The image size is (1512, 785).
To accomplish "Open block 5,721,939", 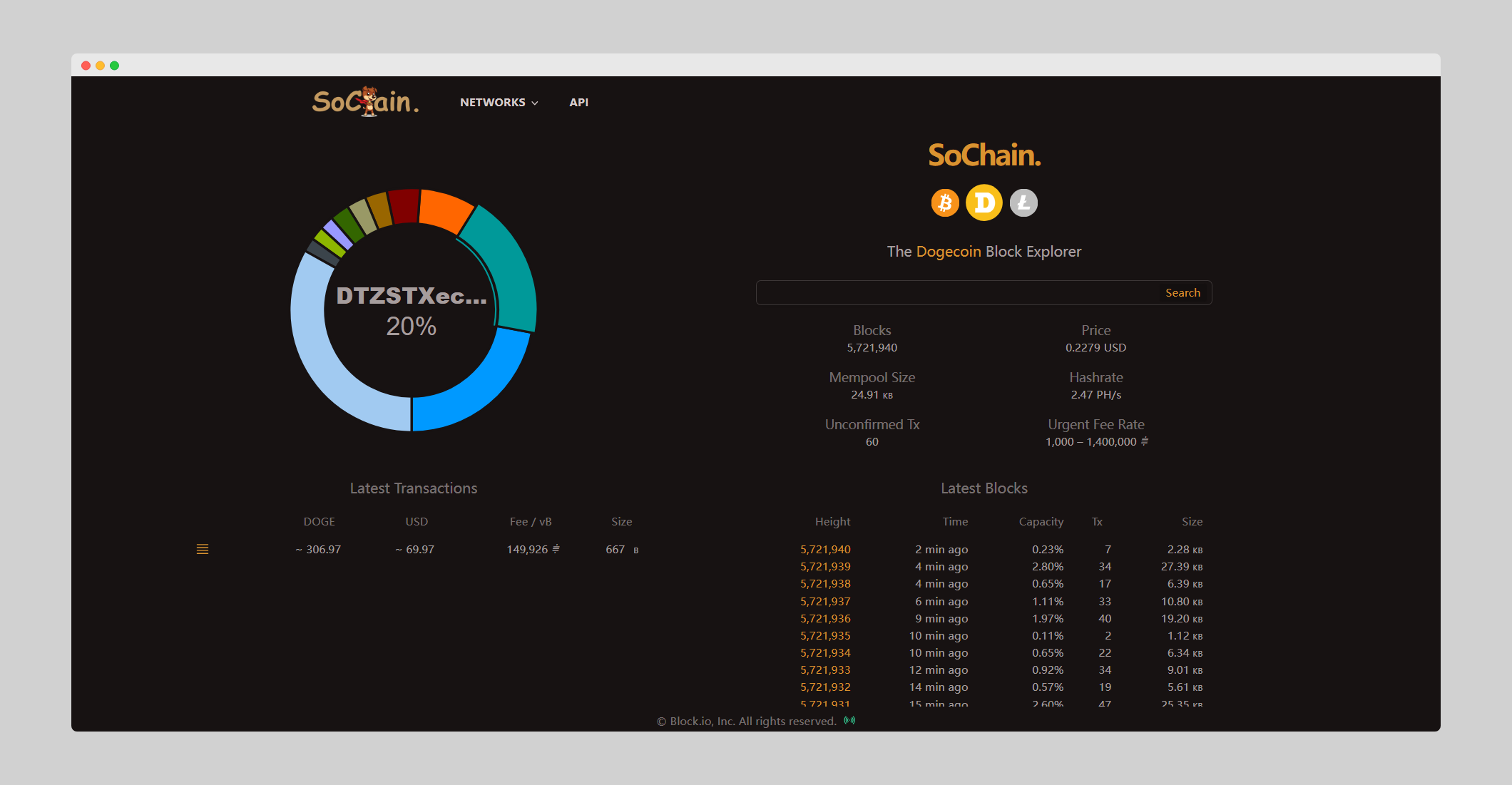I will (825, 567).
